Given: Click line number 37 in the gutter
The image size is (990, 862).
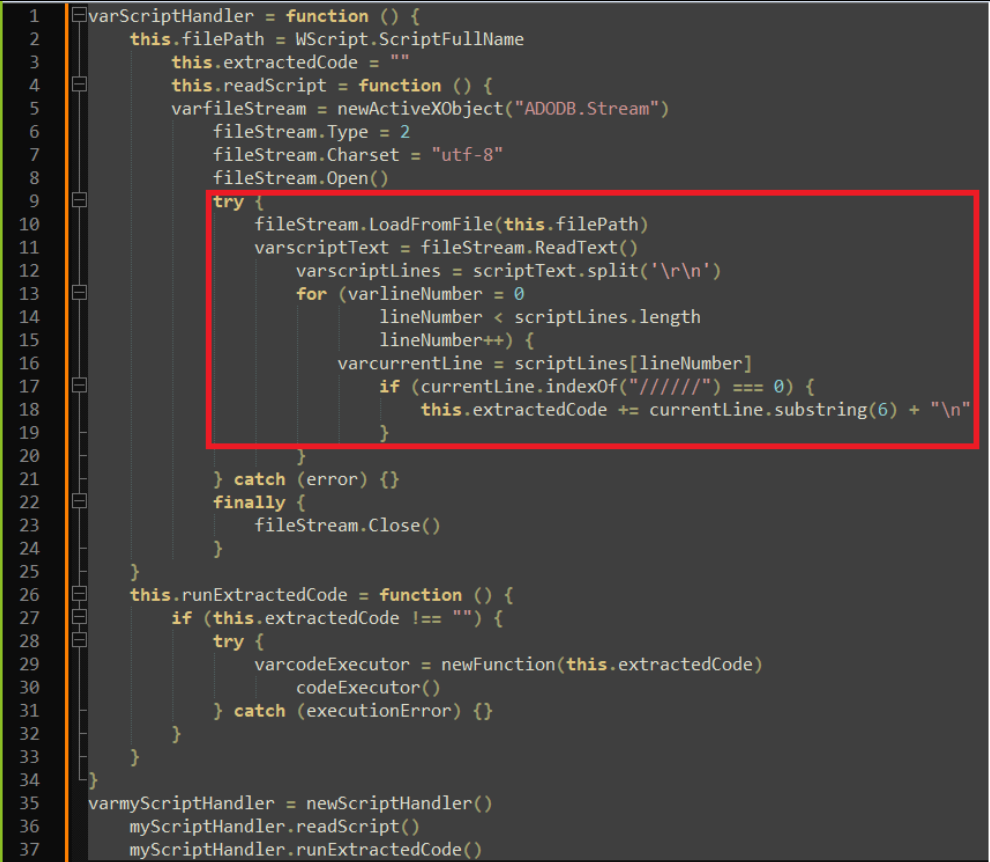Looking at the screenshot, I should [x=29, y=849].
